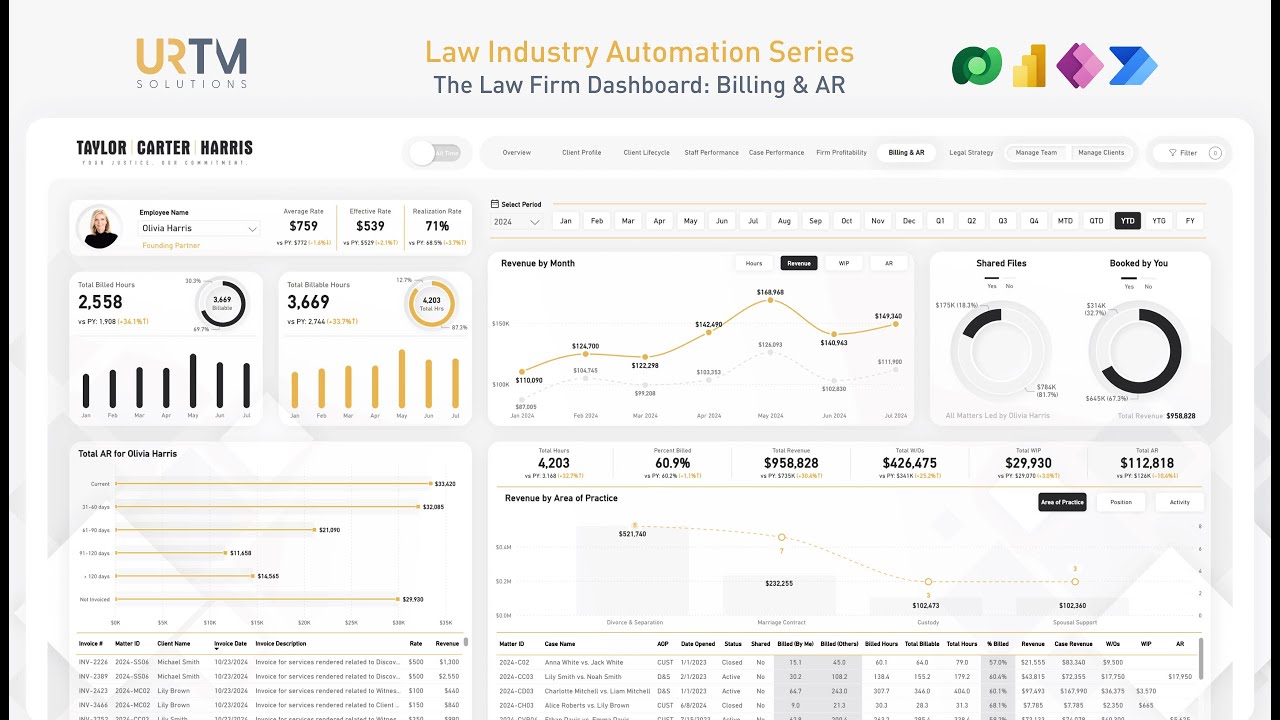
Task: Select the YTD period button
Action: (x=1128, y=221)
